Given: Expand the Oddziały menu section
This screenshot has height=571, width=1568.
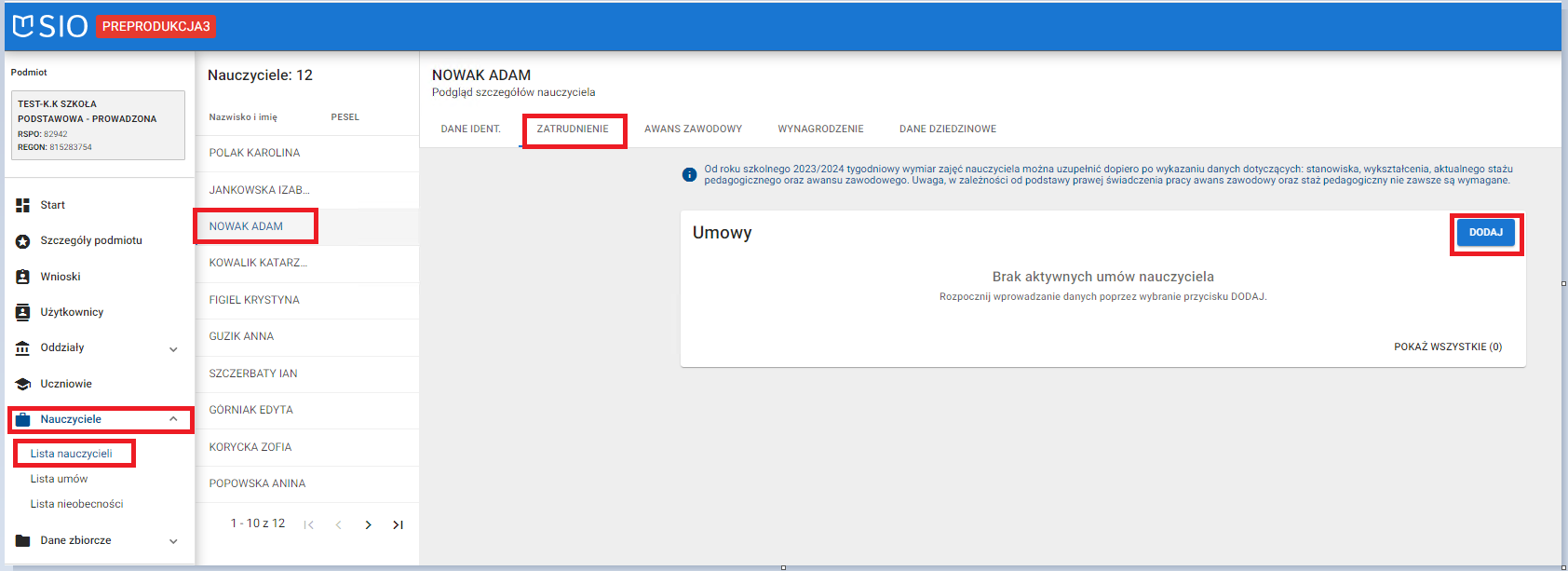Looking at the screenshot, I should [x=173, y=349].
